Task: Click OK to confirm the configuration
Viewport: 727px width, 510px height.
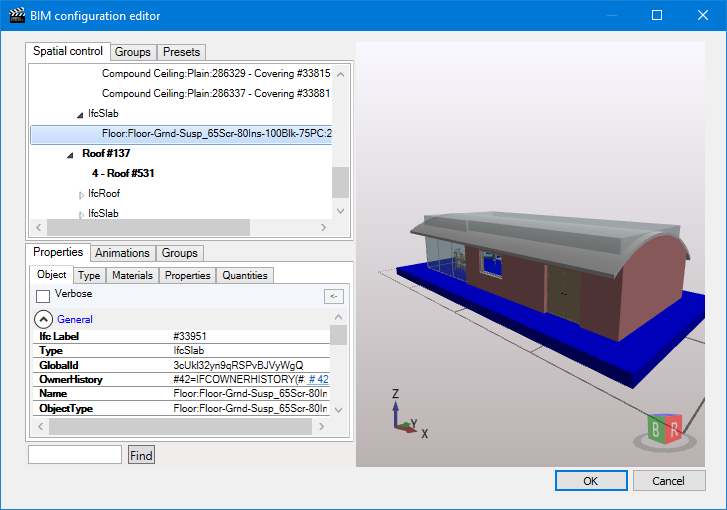Action: point(590,481)
